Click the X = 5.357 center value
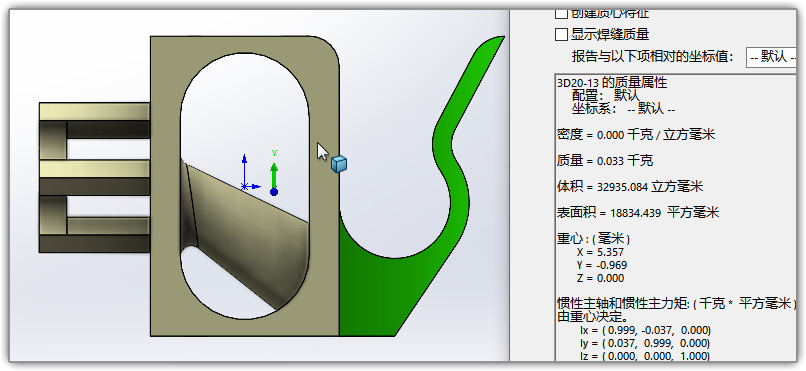The width and height of the screenshot is (806, 371). click(x=600, y=252)
